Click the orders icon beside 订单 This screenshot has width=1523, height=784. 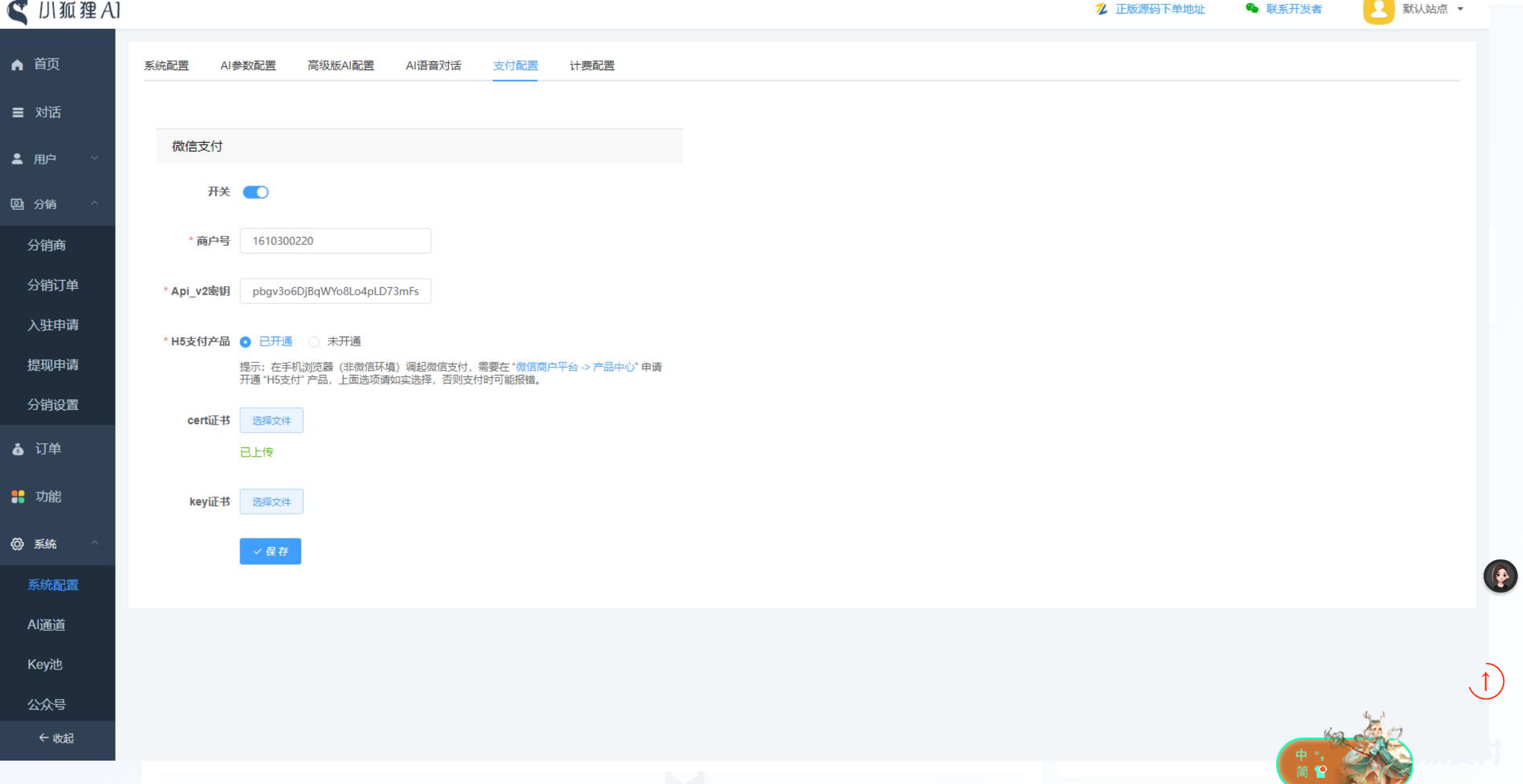pos(18,449)
